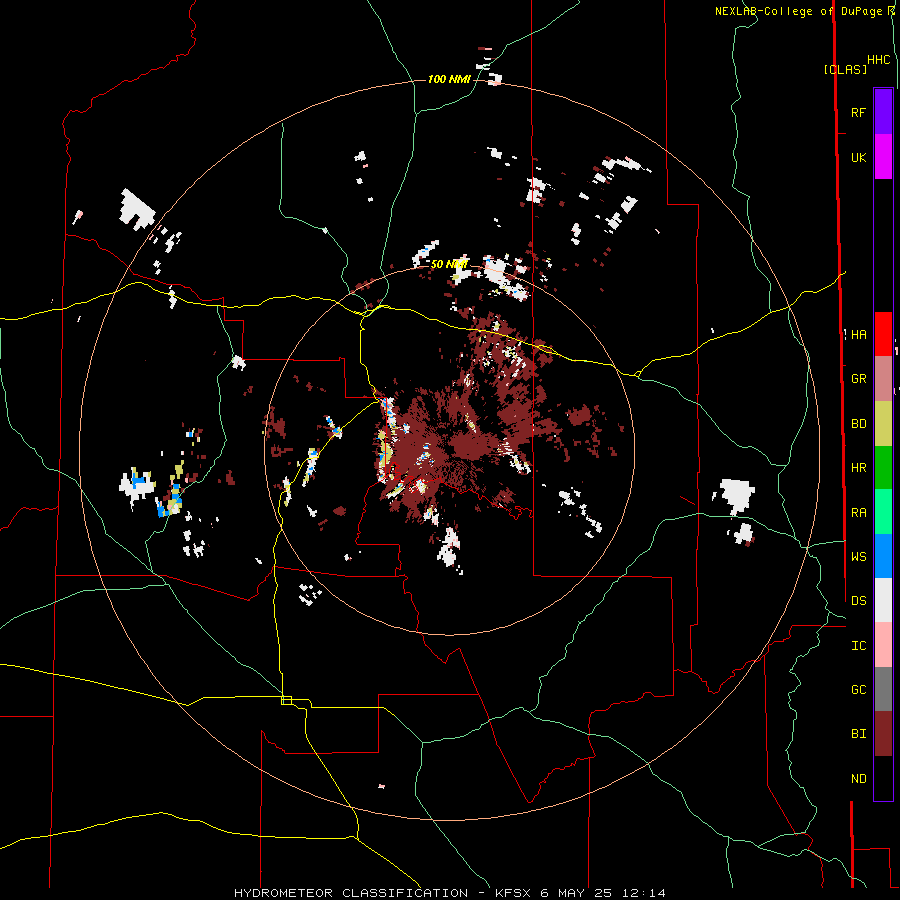This screenshot has height=900, width=900.
Task: Click the blue WS legend swatch
Action: (883, 556)
